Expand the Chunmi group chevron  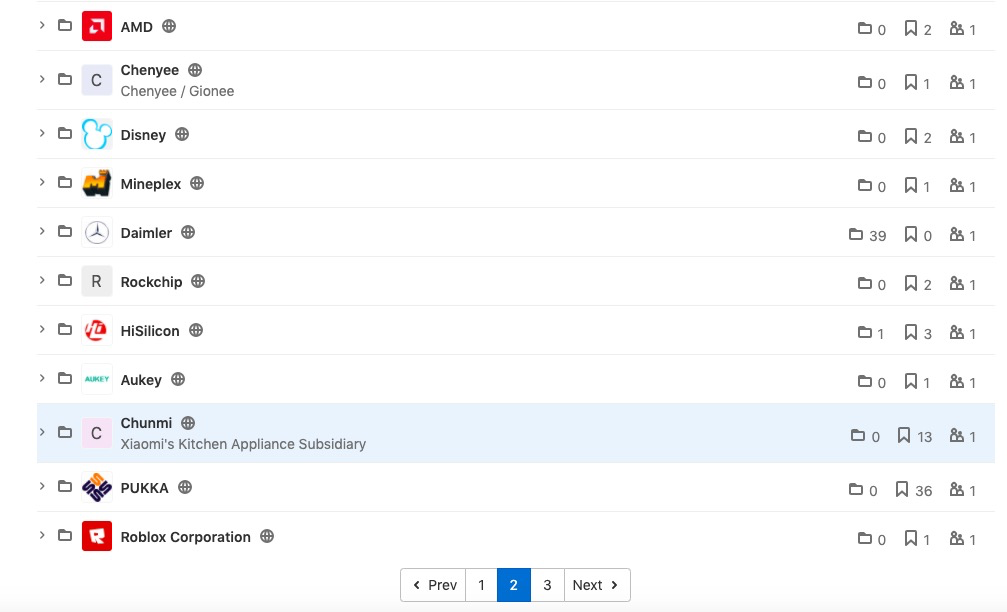tap(42, 432)
